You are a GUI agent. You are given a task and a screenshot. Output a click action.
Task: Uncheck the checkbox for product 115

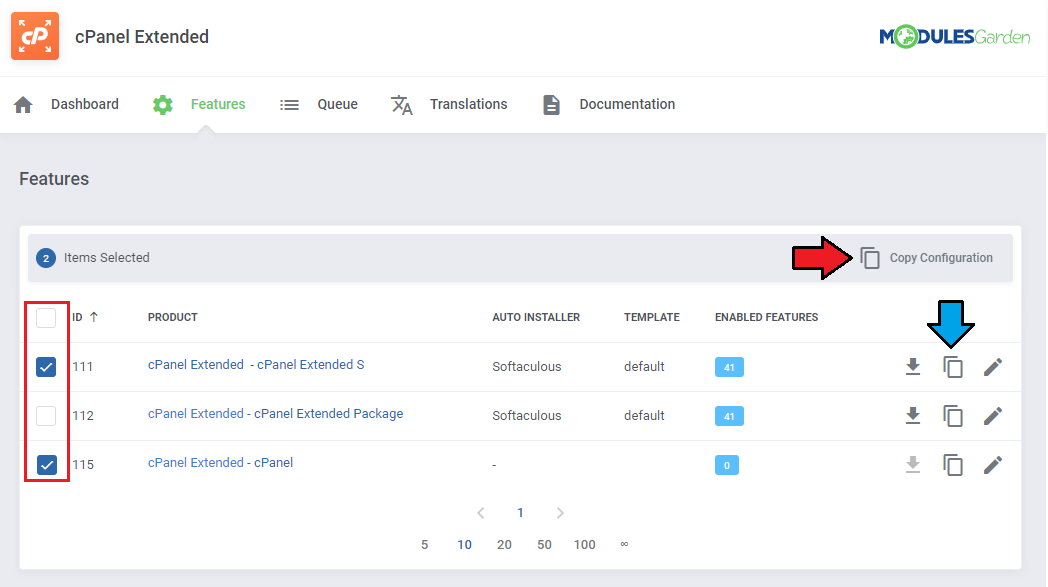[46, 465]
